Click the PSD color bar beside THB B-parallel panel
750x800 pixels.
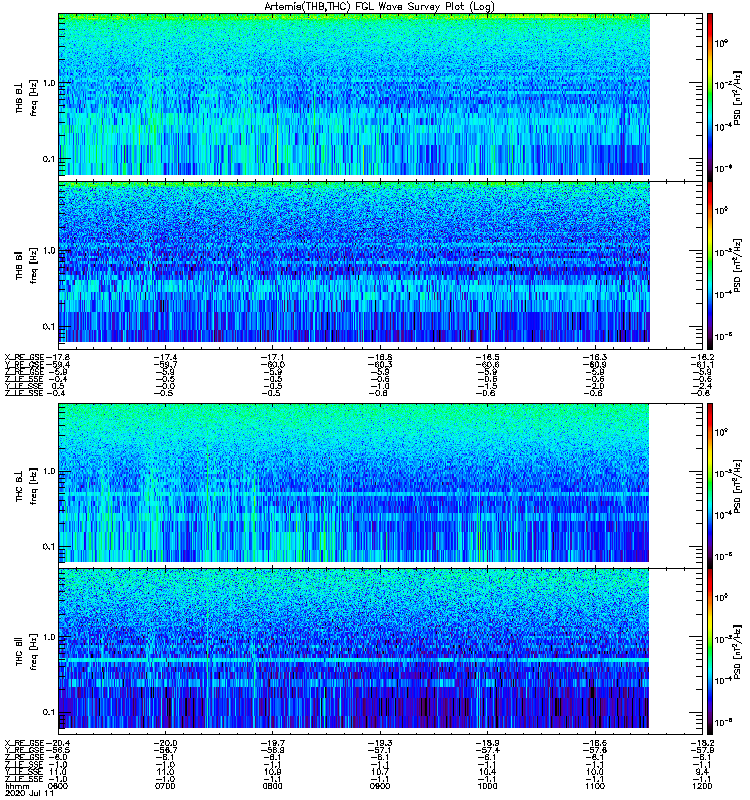click(x=710, y=265)
